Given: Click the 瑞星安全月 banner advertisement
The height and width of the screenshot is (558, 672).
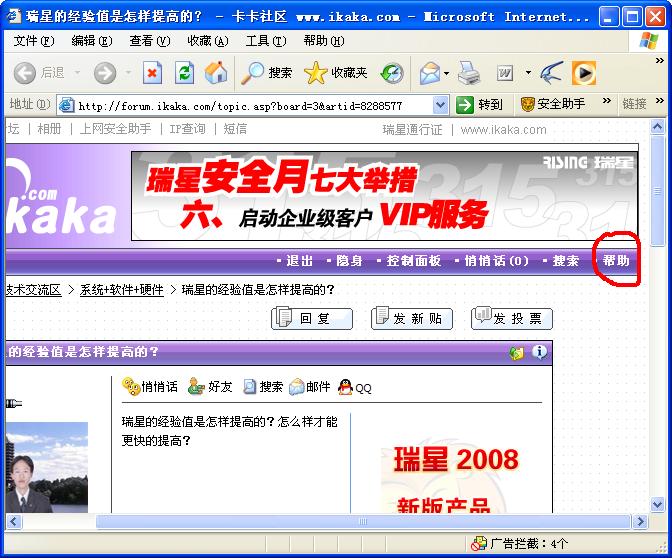Looking at the screenshot, I should click(384, 196).
